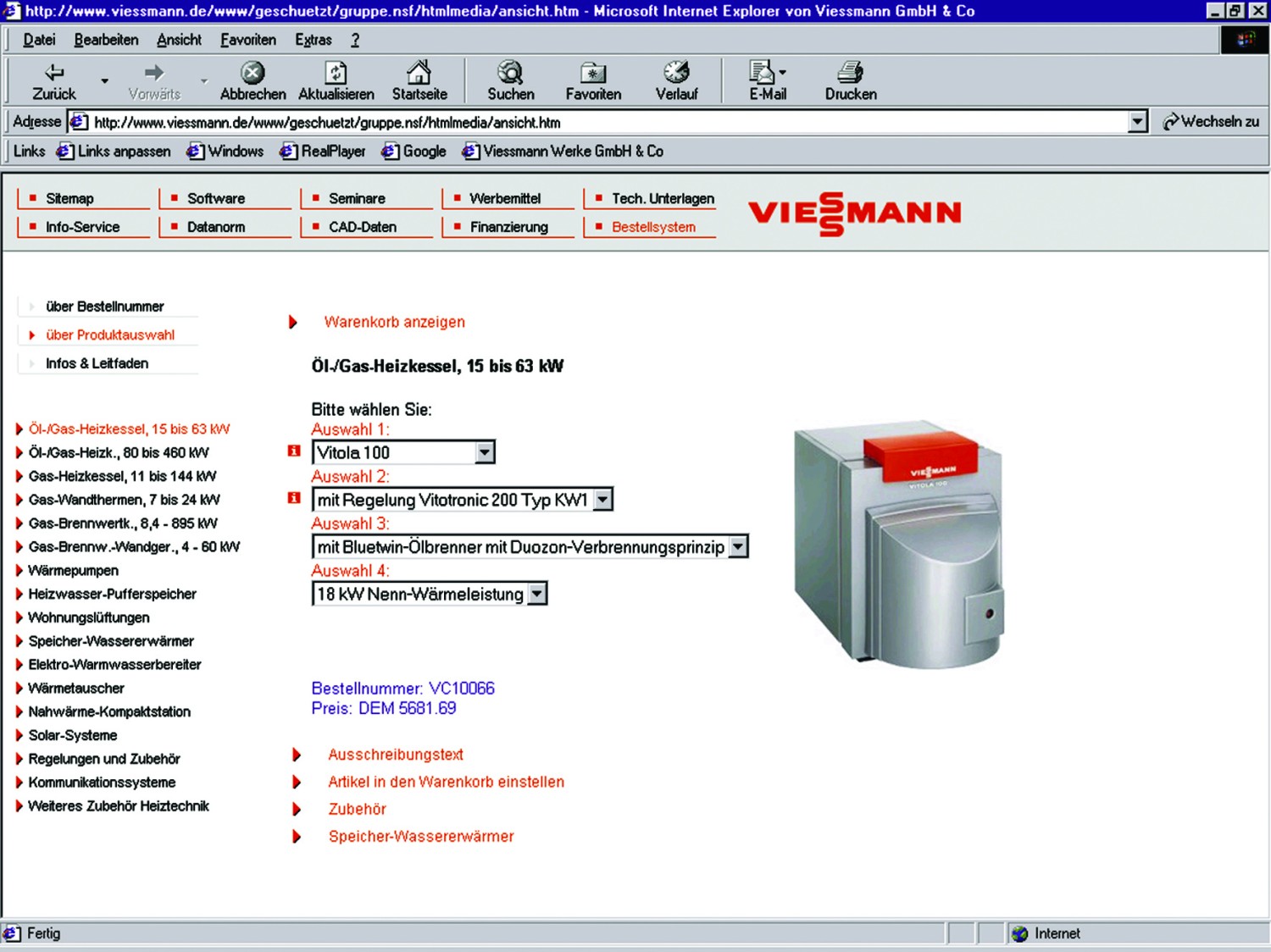Print page with Drucken icon
Image resolution: width=1271 pixels, height=952 pixels.
(850, 72)
